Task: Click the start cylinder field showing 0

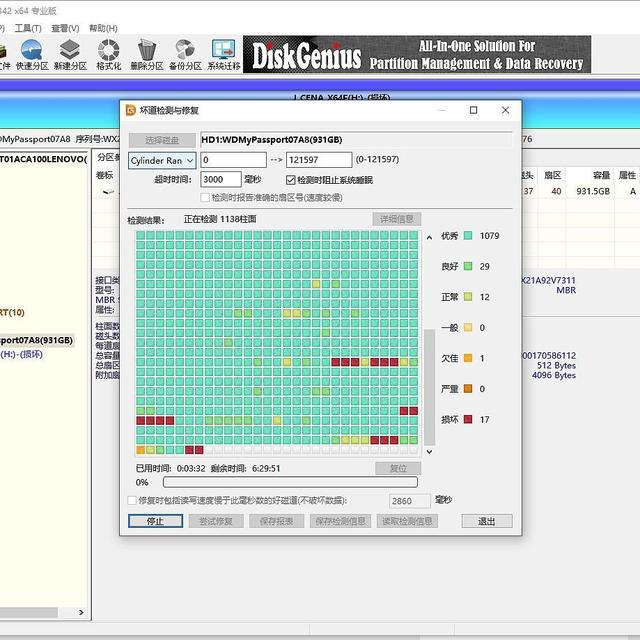Action: [233, 160]
